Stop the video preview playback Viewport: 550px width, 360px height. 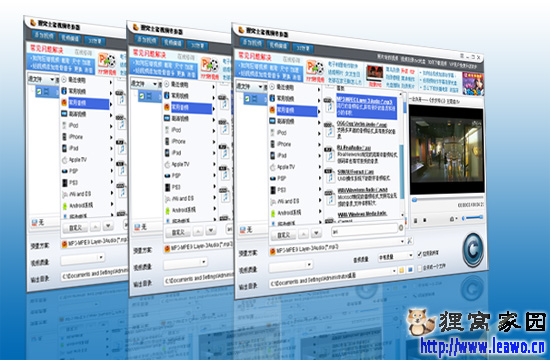[424, 220]
